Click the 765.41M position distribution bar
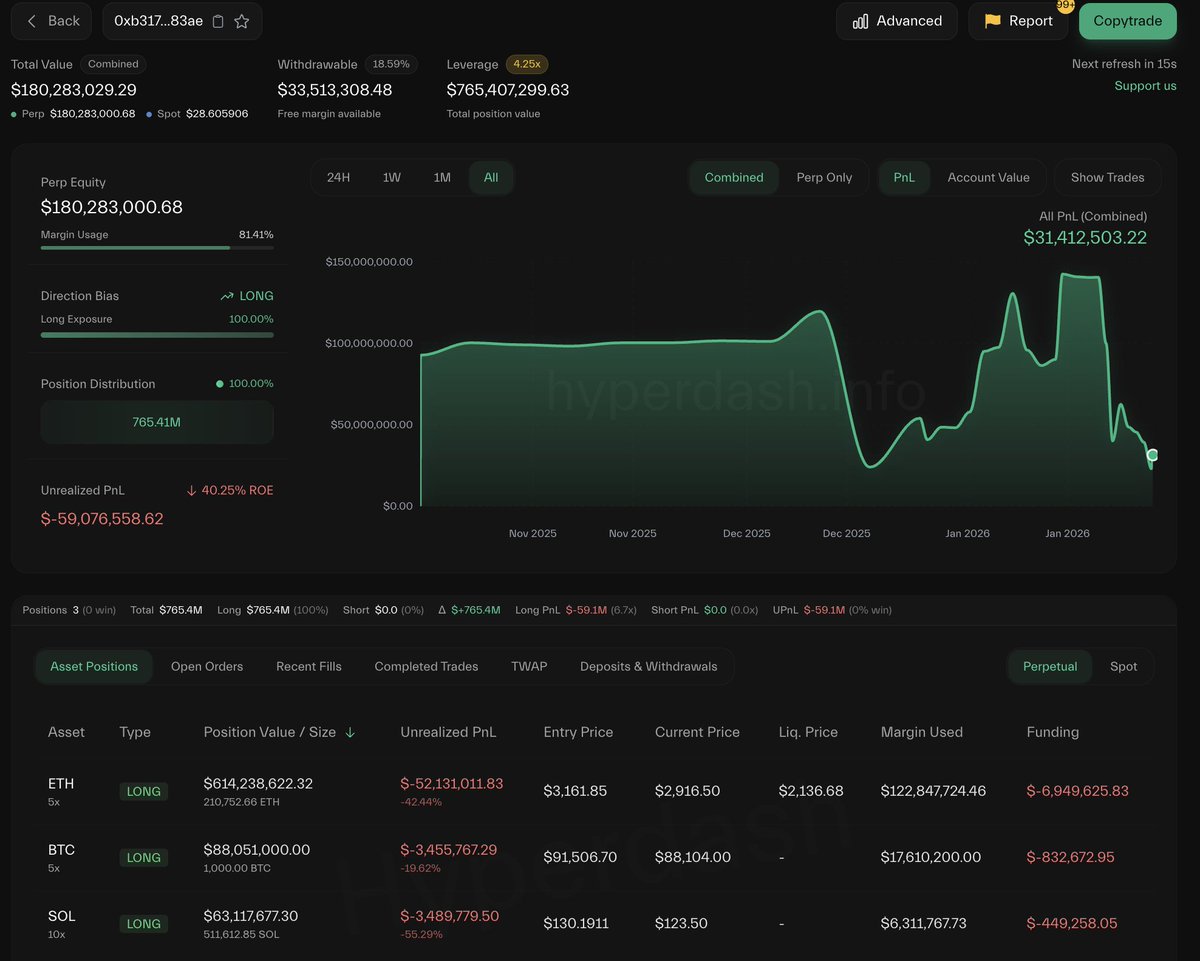 click(x=157, y=422)
